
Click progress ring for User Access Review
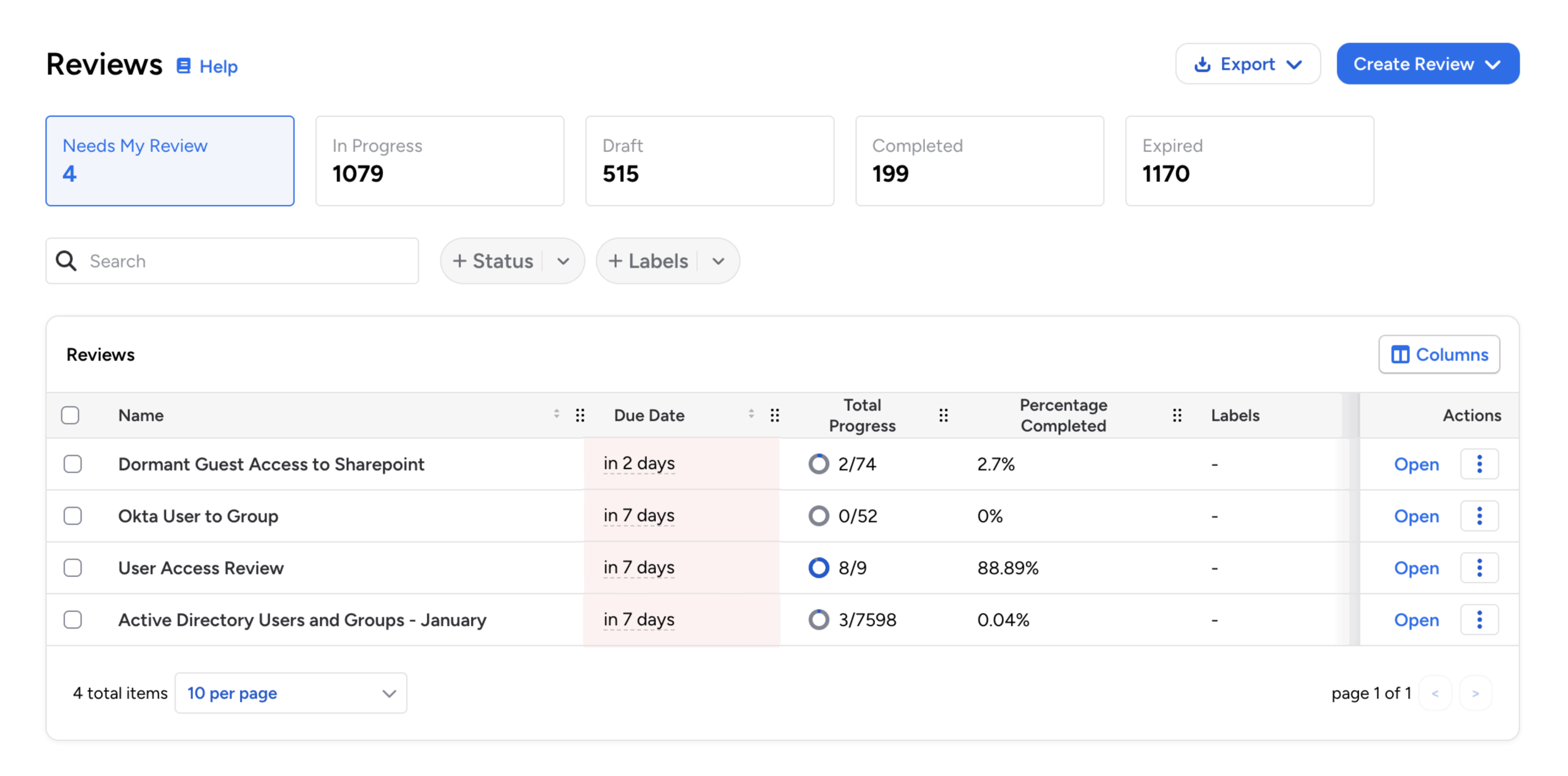pyautogui.click(x=818, y=568)
